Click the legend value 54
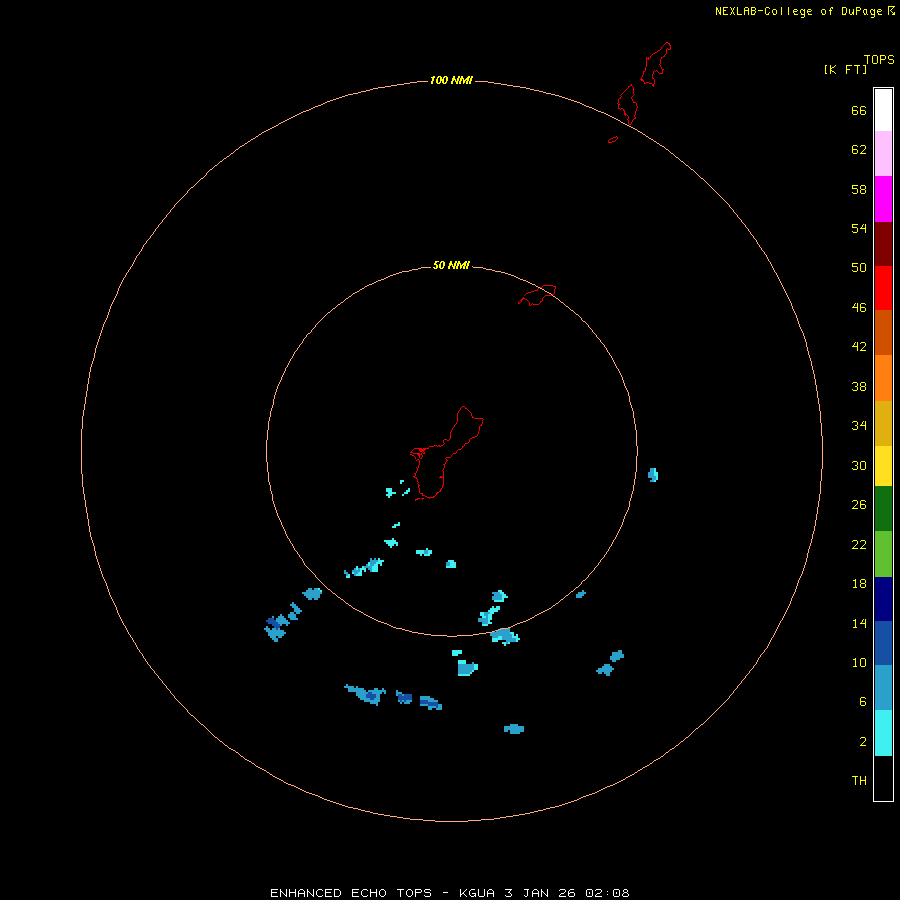900x900 pixels. [x=859, y=228]
